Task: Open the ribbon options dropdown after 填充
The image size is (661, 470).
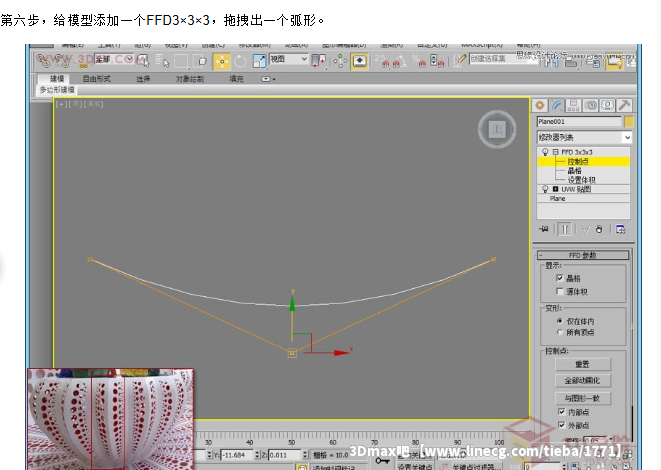Action: [268, 79]
